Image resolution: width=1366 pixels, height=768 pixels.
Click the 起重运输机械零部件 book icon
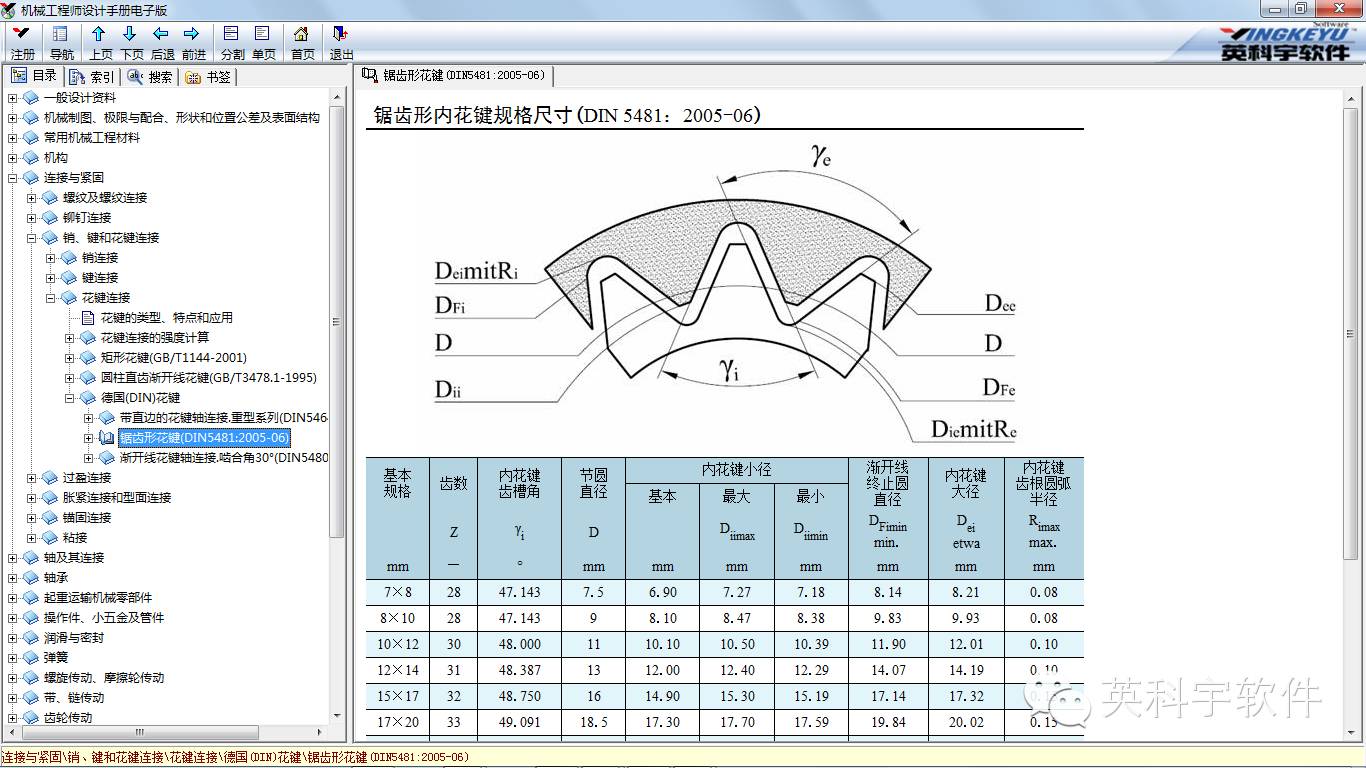(30, 598)
